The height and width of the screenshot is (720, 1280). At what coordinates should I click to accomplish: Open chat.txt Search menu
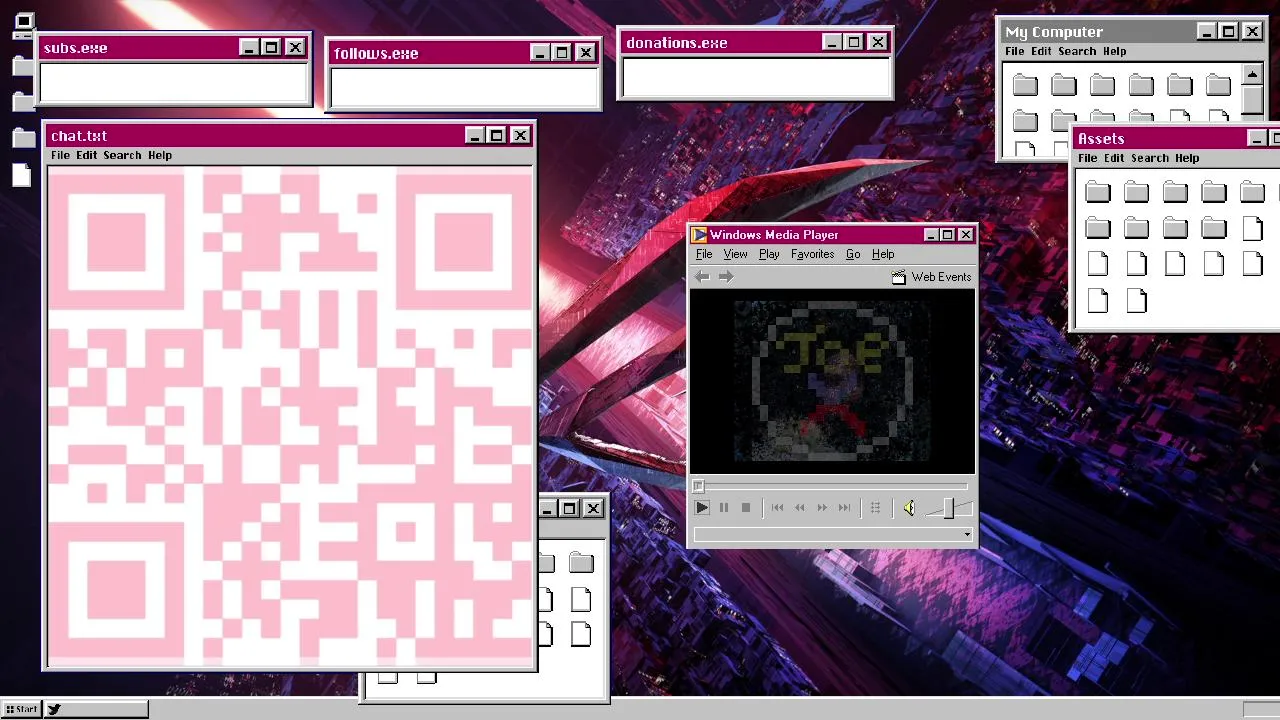[122, 155]
